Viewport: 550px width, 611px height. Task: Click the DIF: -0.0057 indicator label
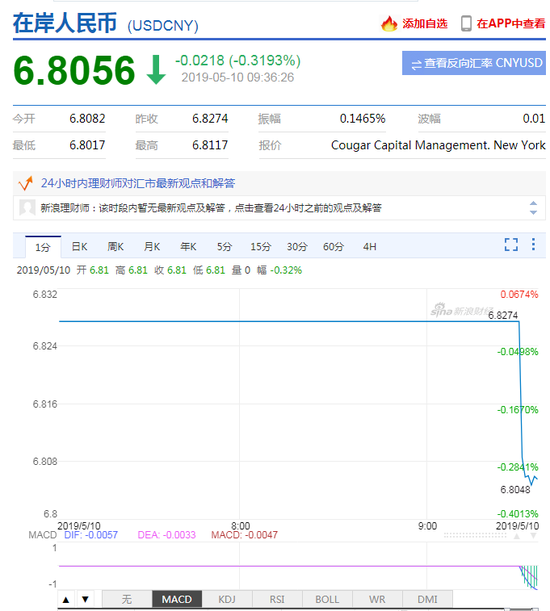91,535
